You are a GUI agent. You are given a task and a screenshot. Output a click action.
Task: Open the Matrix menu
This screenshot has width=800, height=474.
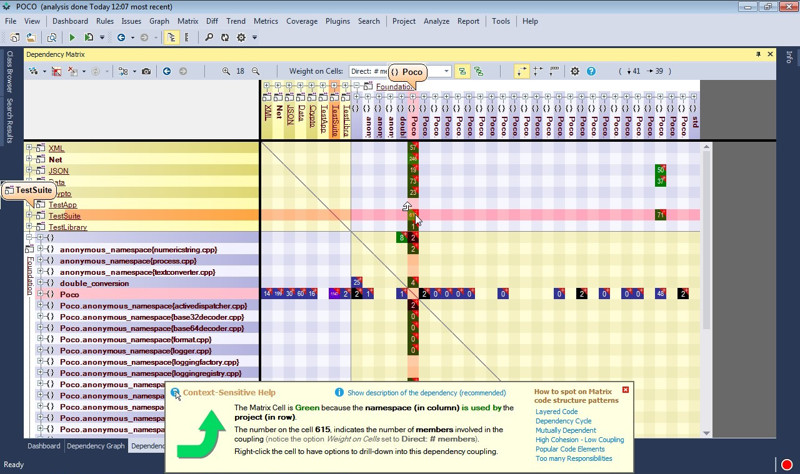[x=188, y=21]
